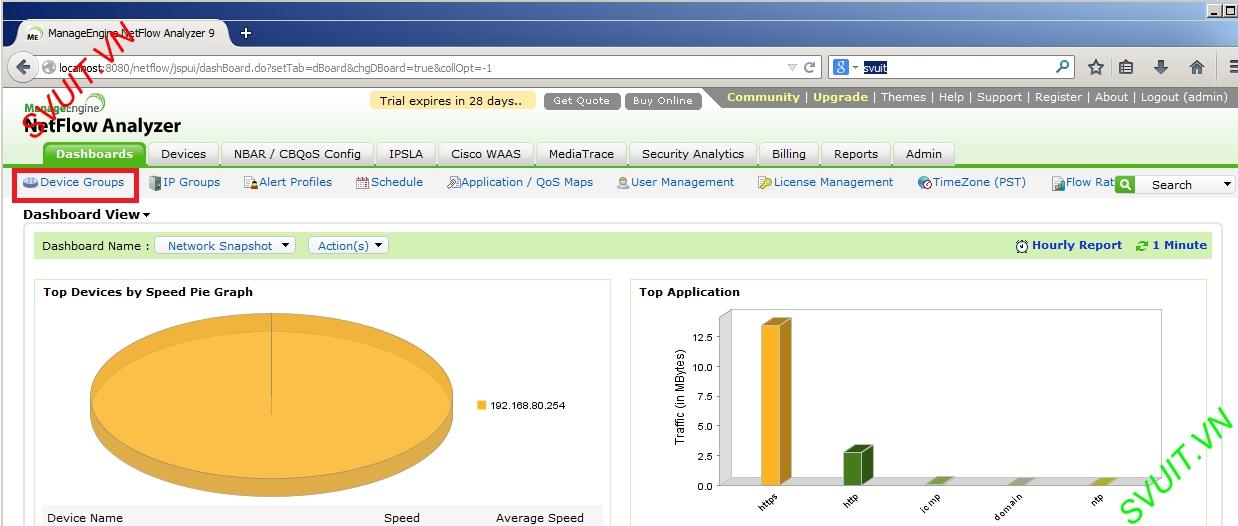This screenshot has width=1238, height=526.
Task: Open the Billing tab
Action: (789, 154)
